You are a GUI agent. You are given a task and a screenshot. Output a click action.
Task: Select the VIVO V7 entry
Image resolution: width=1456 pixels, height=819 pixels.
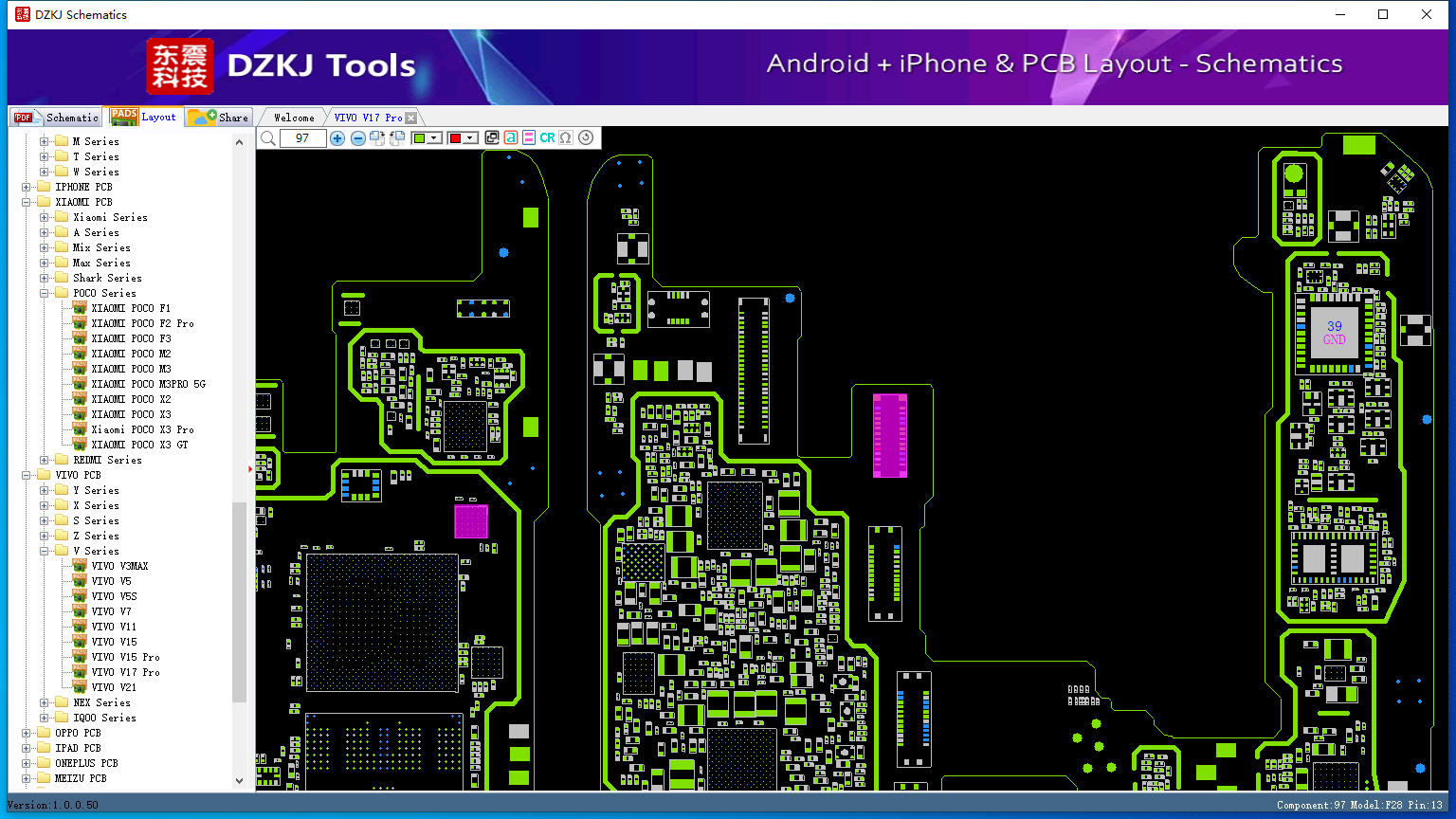[x=111, y=611]
